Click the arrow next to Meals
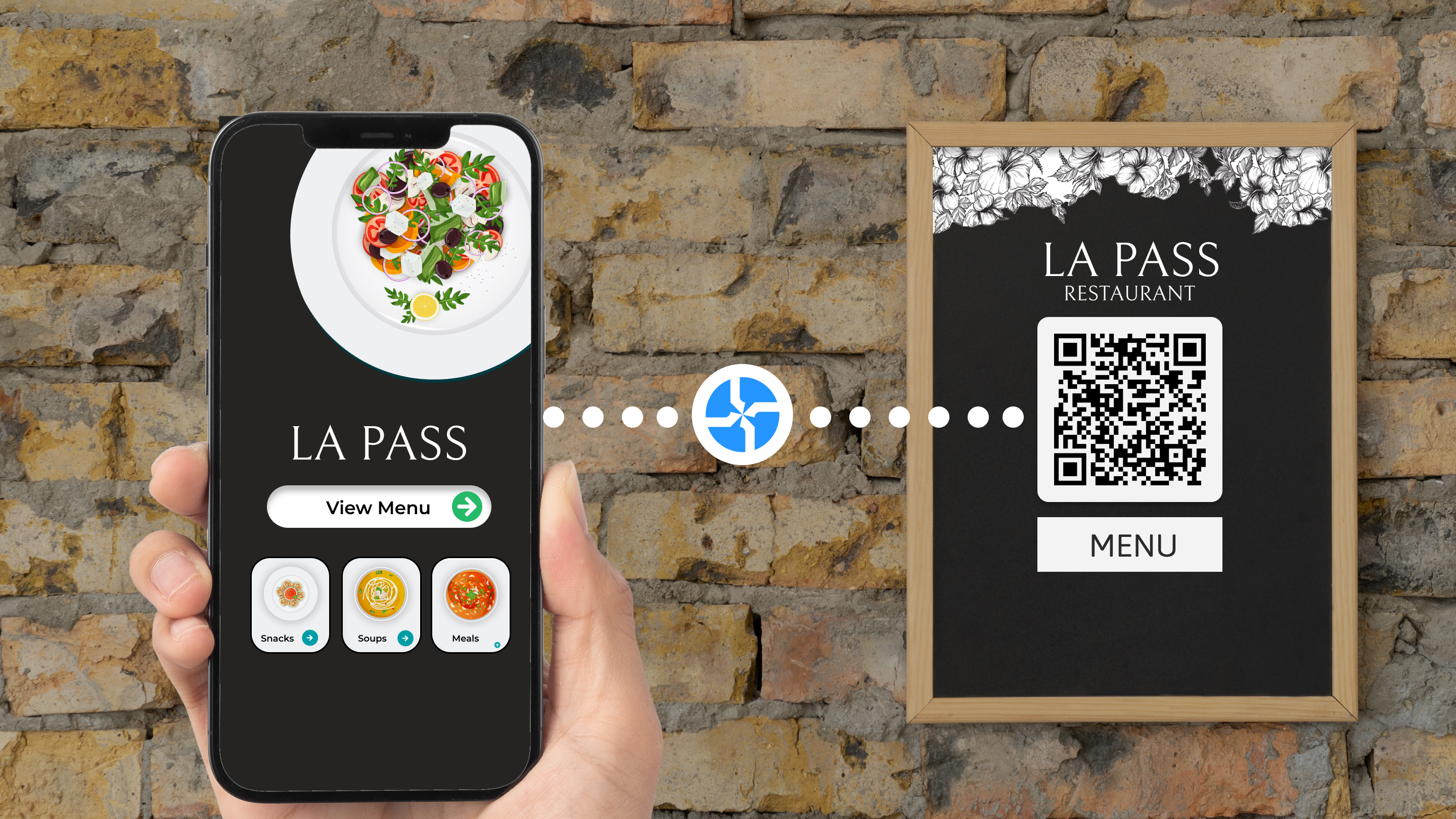Image resolution: width=1456 pixels, height=819 pixels. point(500,645)
